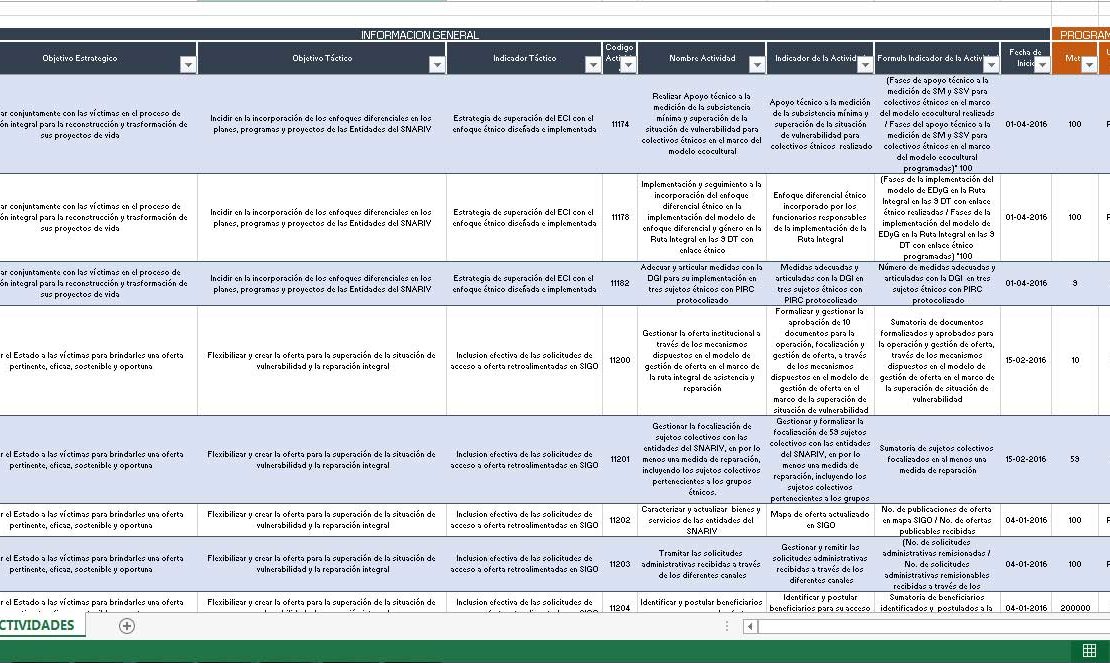Select the cell beginning 'Caracterizar y actualizar bienes'
The width and height of the screenshot is (1110, 663).
[702, 520]
